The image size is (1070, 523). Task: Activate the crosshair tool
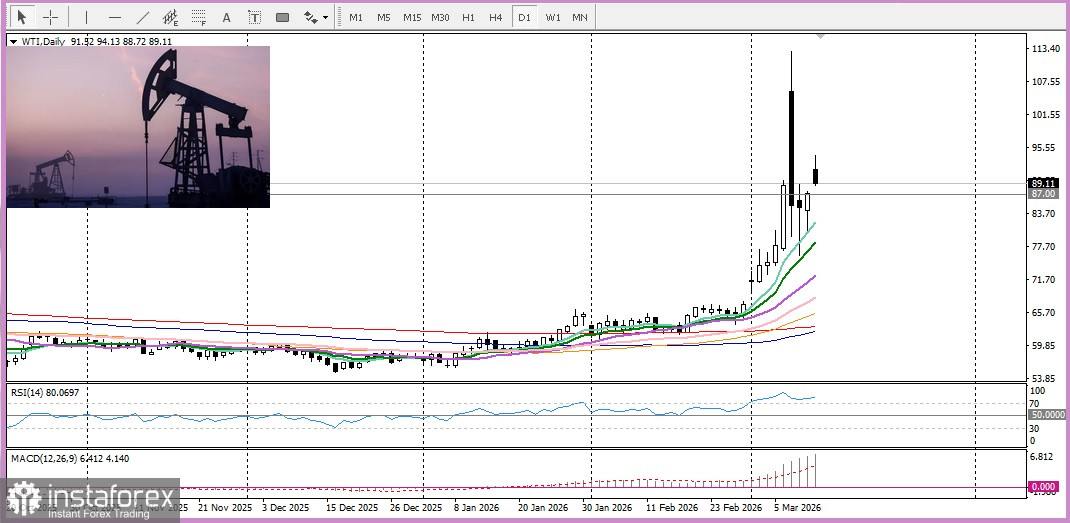(x=50, y=17)
